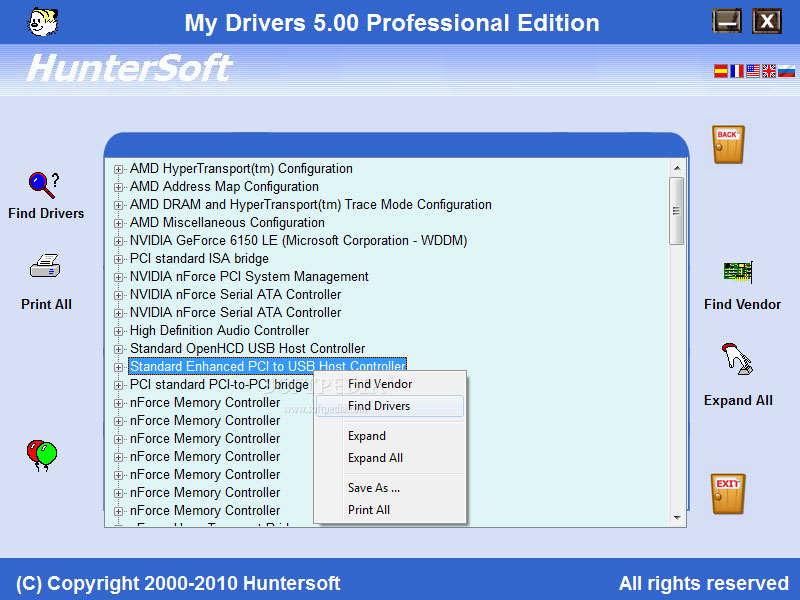
Task: Choose Find Drivers from context menu
Action: click(390, 406)
